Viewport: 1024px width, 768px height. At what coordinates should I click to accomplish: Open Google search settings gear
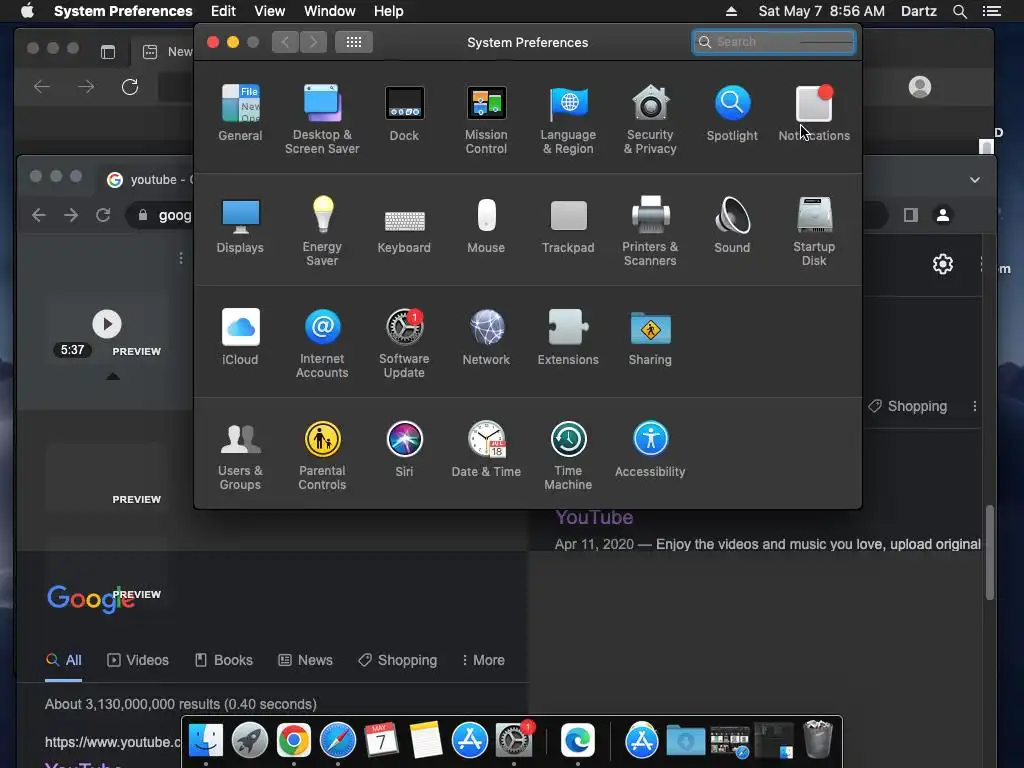coord(943,264)
